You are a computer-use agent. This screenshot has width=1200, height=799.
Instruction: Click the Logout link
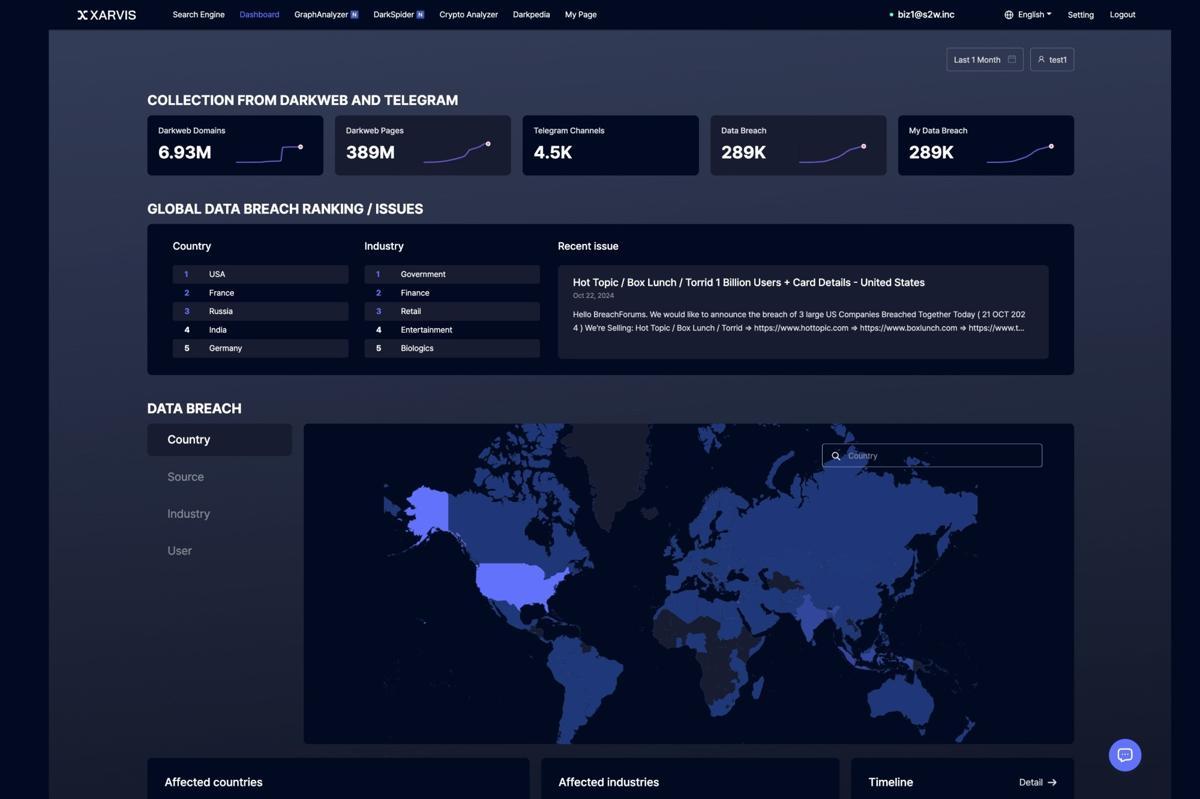(x=1122, y=15)
